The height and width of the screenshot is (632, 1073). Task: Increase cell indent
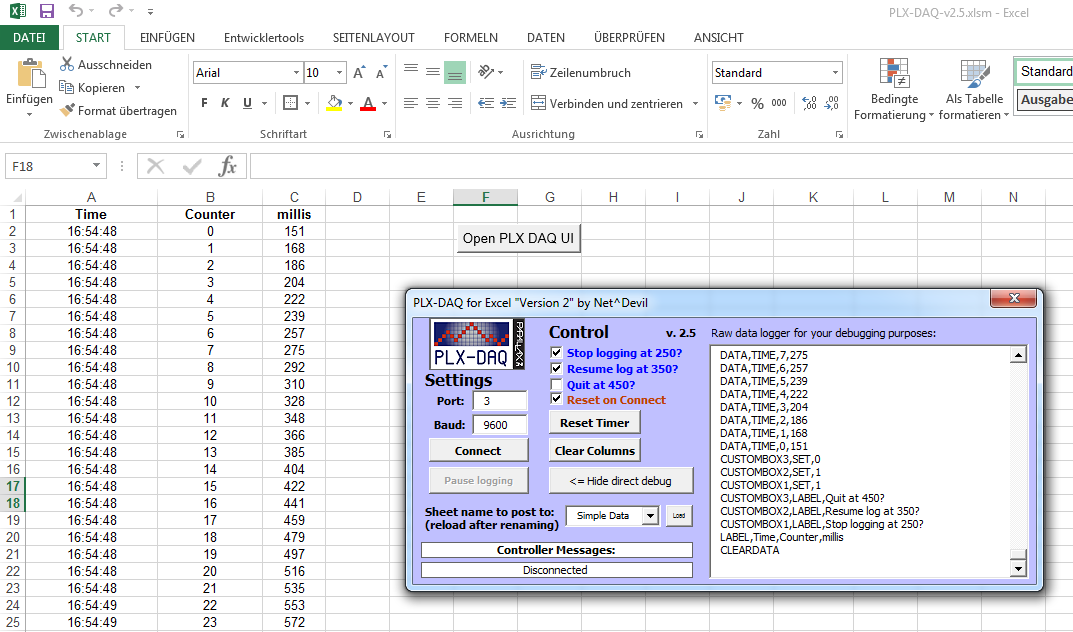[x=508, y=103]
